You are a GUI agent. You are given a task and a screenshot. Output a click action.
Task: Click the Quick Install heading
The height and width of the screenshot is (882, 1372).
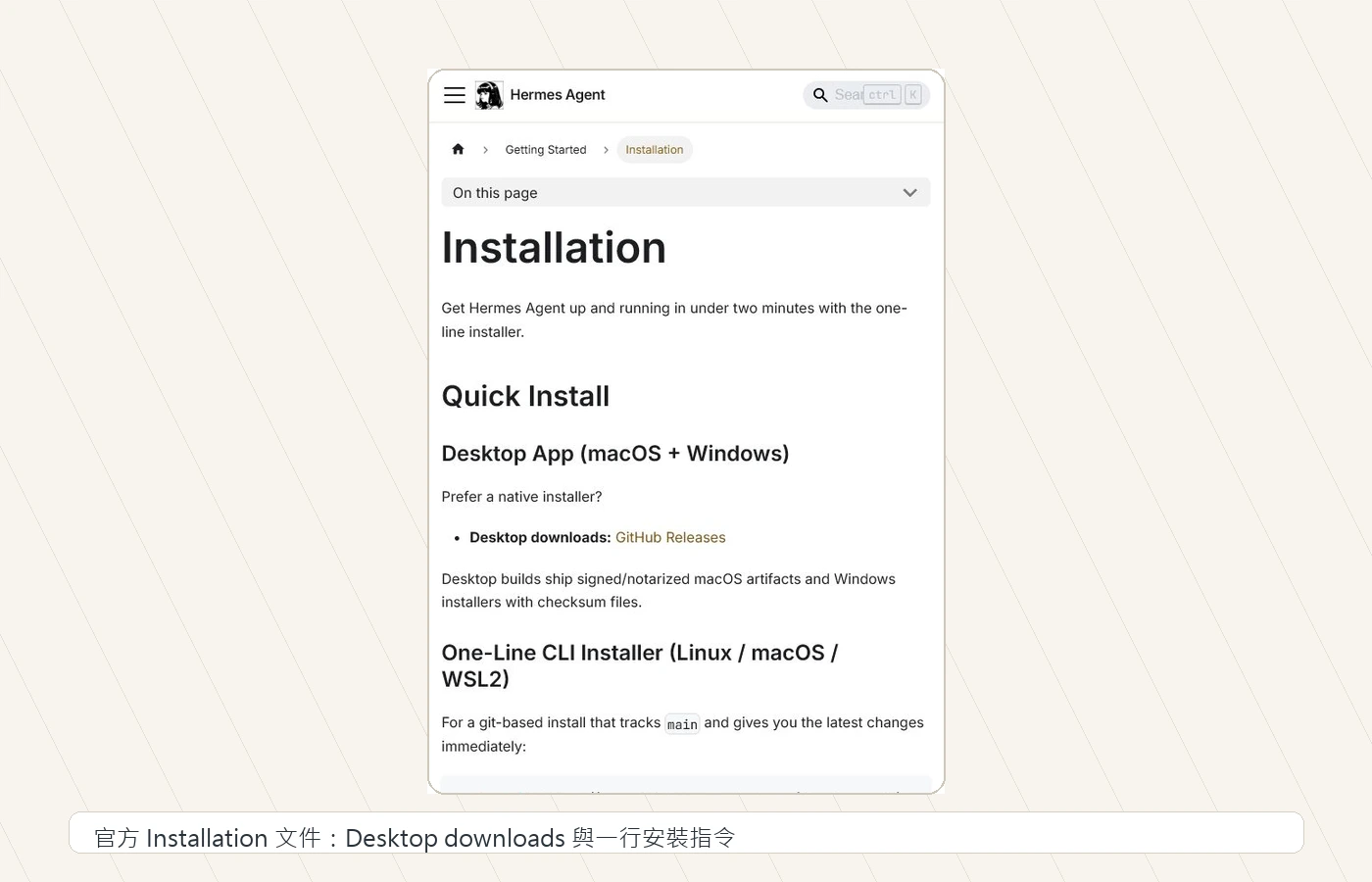(x=525, y=396)
